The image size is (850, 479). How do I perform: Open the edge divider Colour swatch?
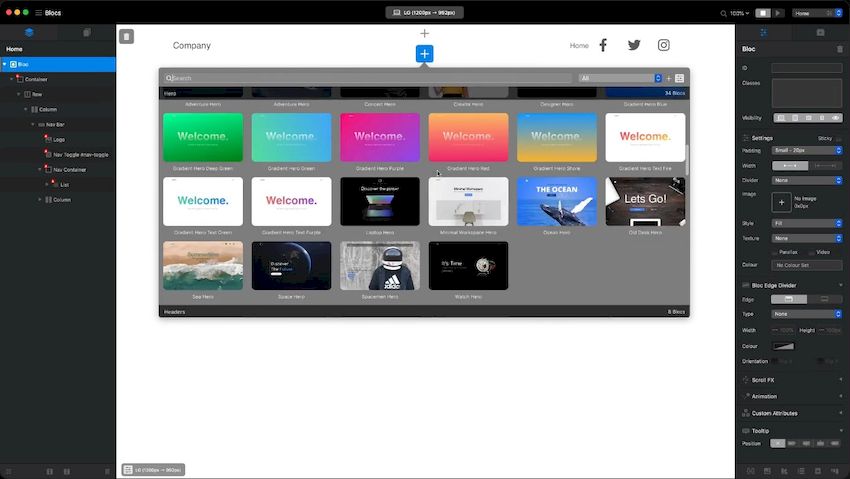[784, 346]
